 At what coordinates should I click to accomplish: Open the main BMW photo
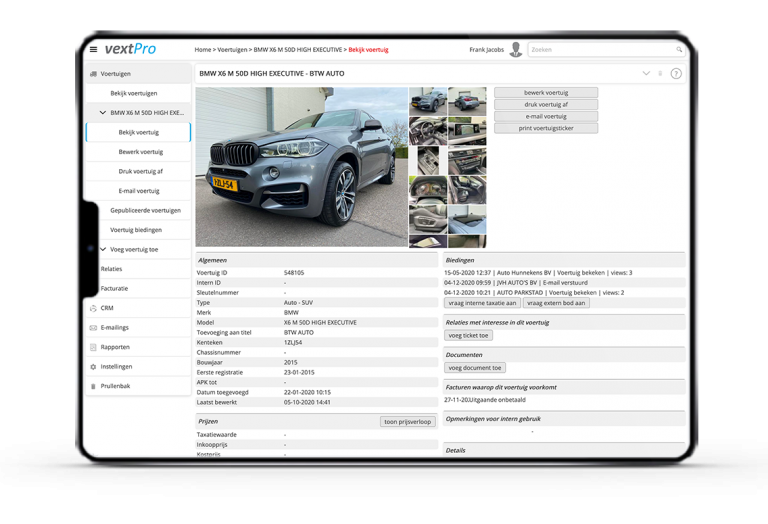(x=302, y=167)
